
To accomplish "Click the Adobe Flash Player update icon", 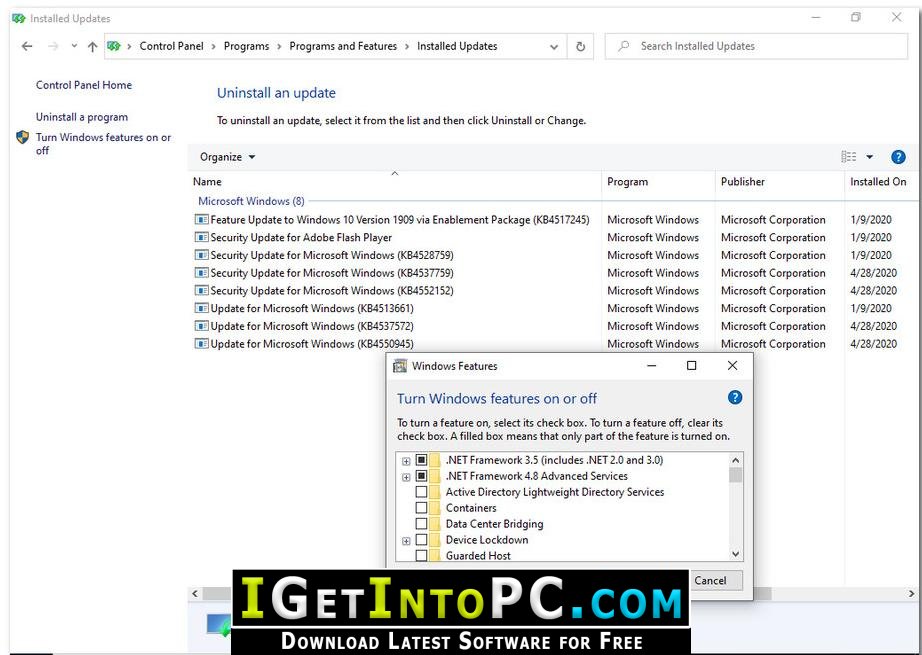I will point(202,237).
